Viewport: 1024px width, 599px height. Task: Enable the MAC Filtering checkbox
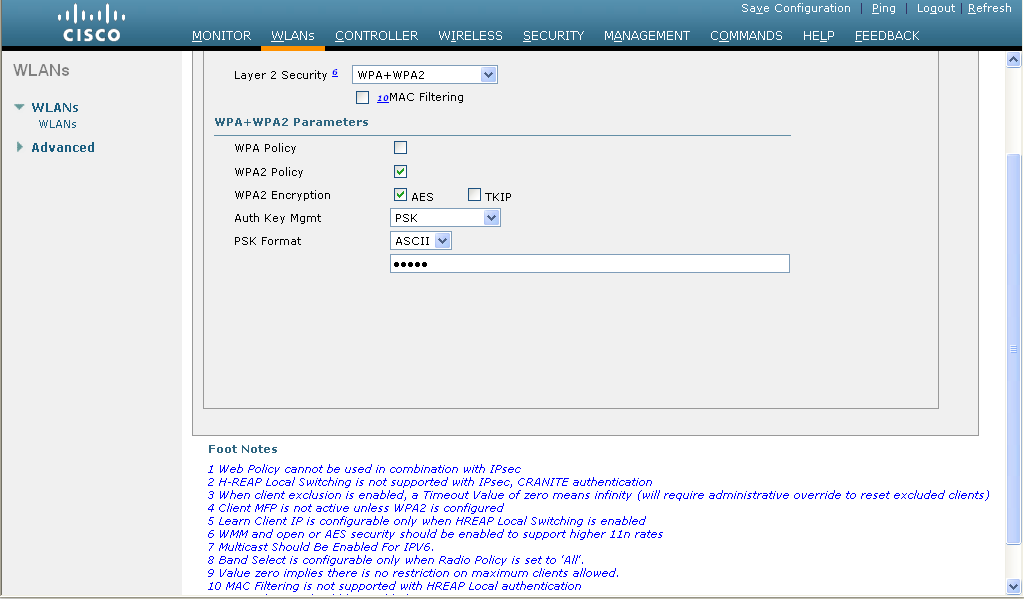pyautogui.click(x=362, y=97)
